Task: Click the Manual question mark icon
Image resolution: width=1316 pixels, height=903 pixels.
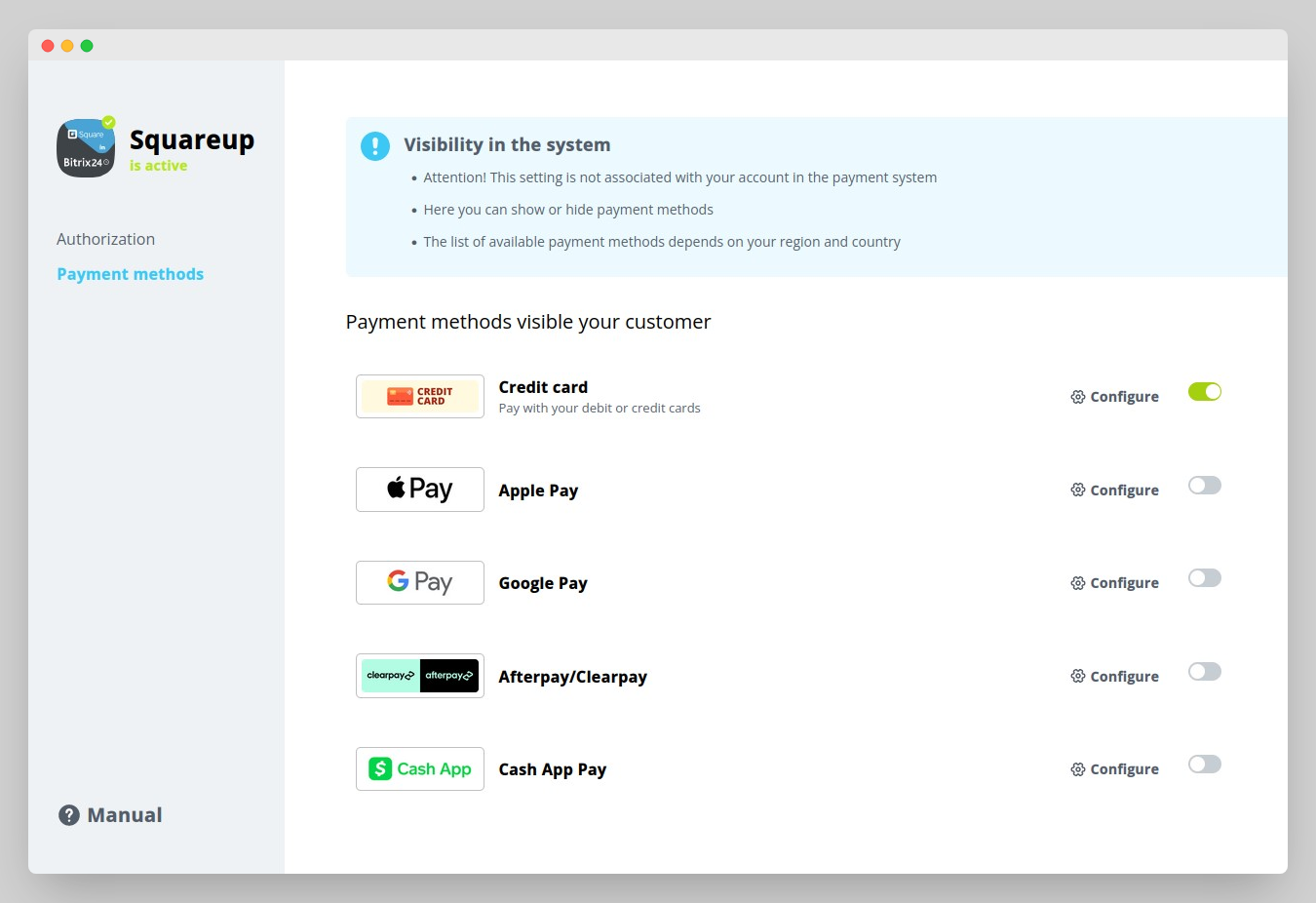Action: (69, 815)
